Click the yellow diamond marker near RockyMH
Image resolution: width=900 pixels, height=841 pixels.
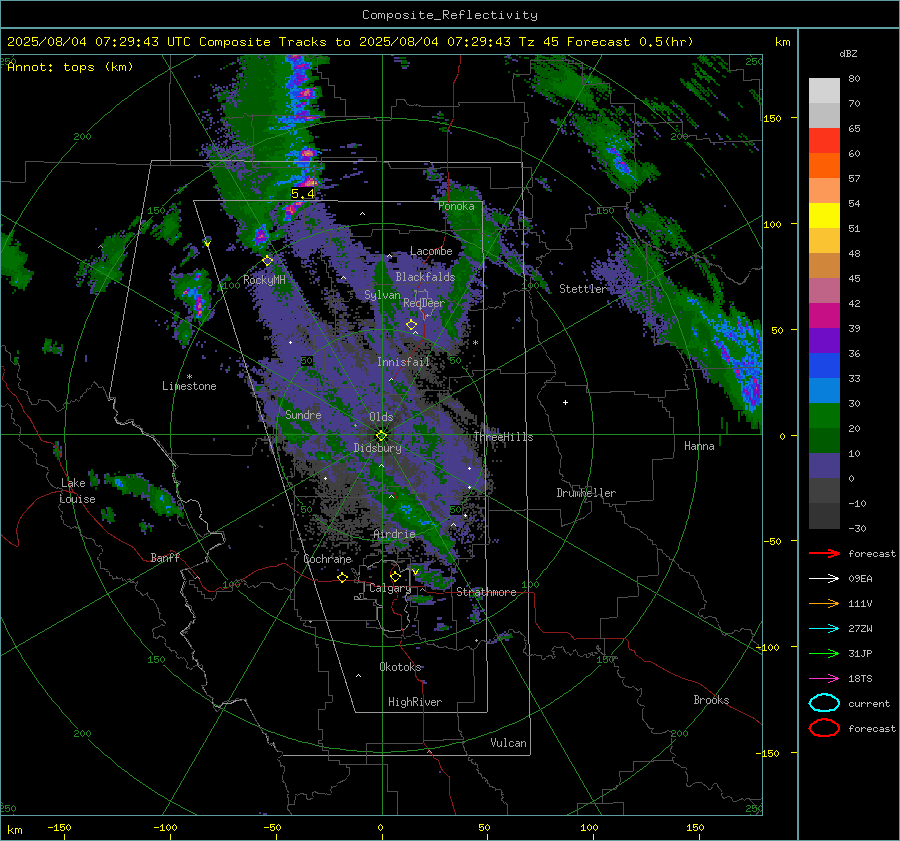[x=267, y=261]
